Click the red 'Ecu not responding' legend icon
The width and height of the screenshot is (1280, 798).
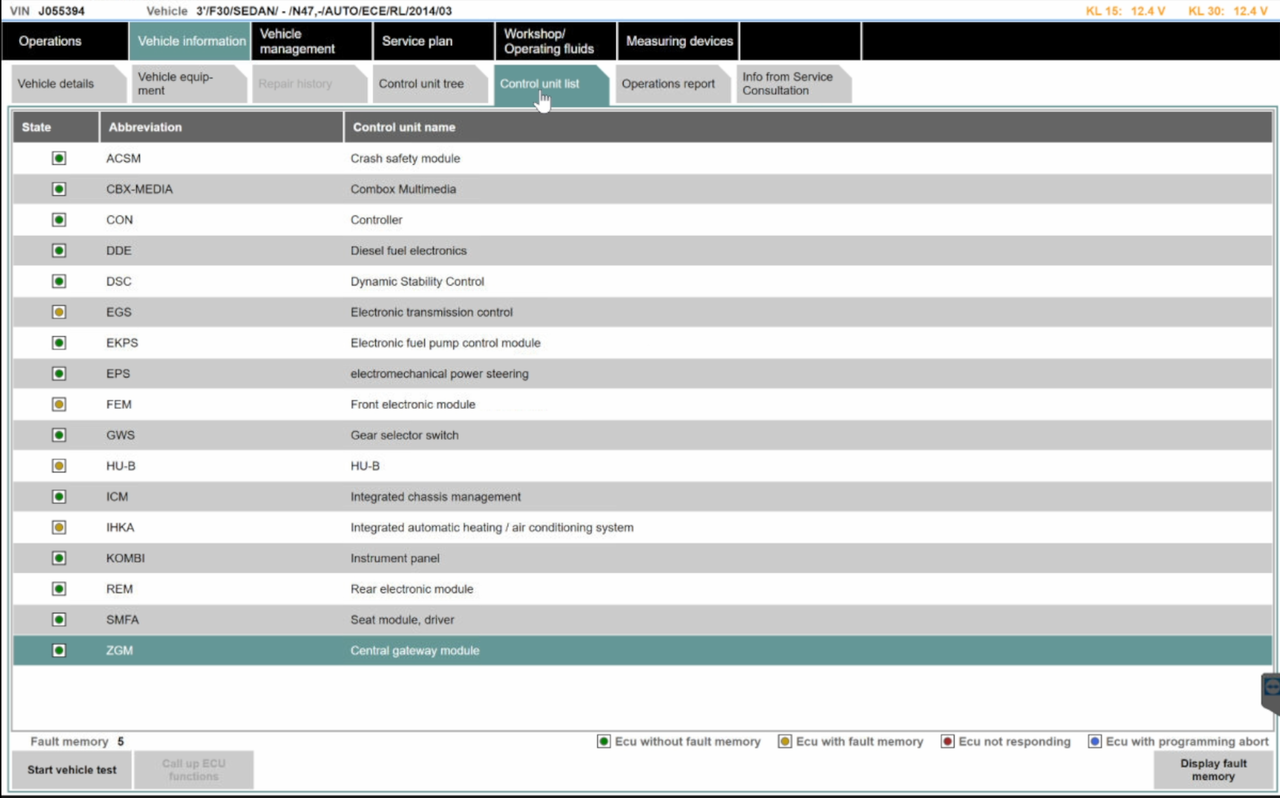[945, 741]
